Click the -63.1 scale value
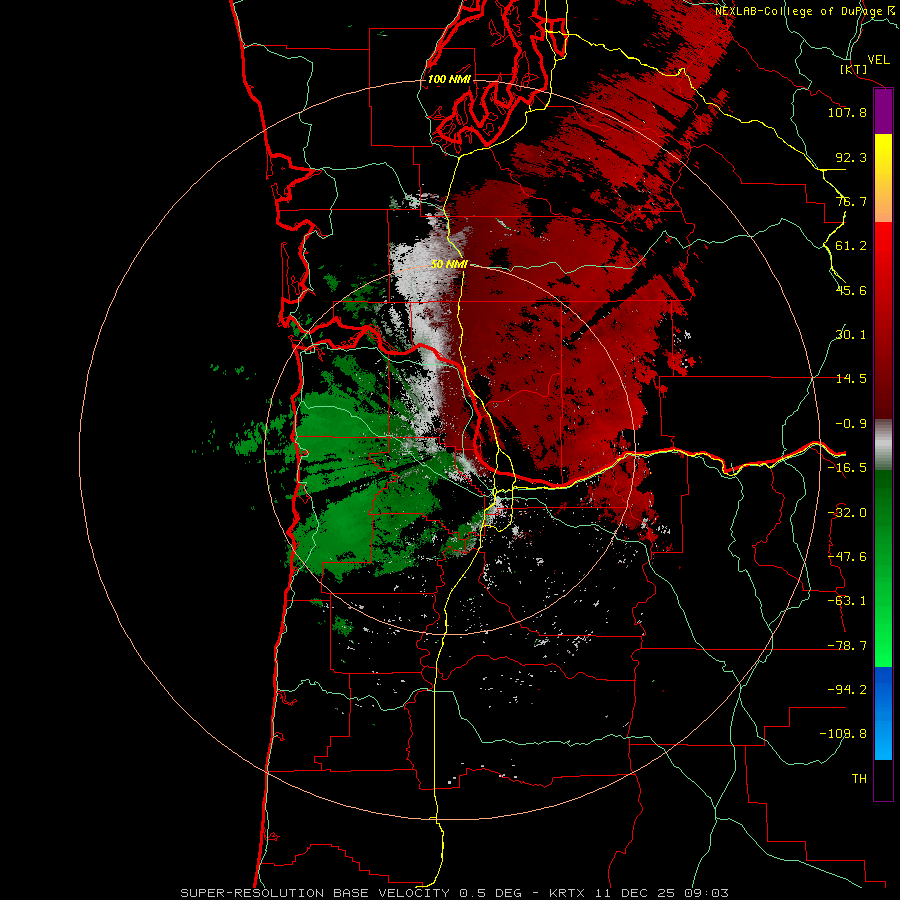This screenshot has height=900, width=900. point(847,601)
